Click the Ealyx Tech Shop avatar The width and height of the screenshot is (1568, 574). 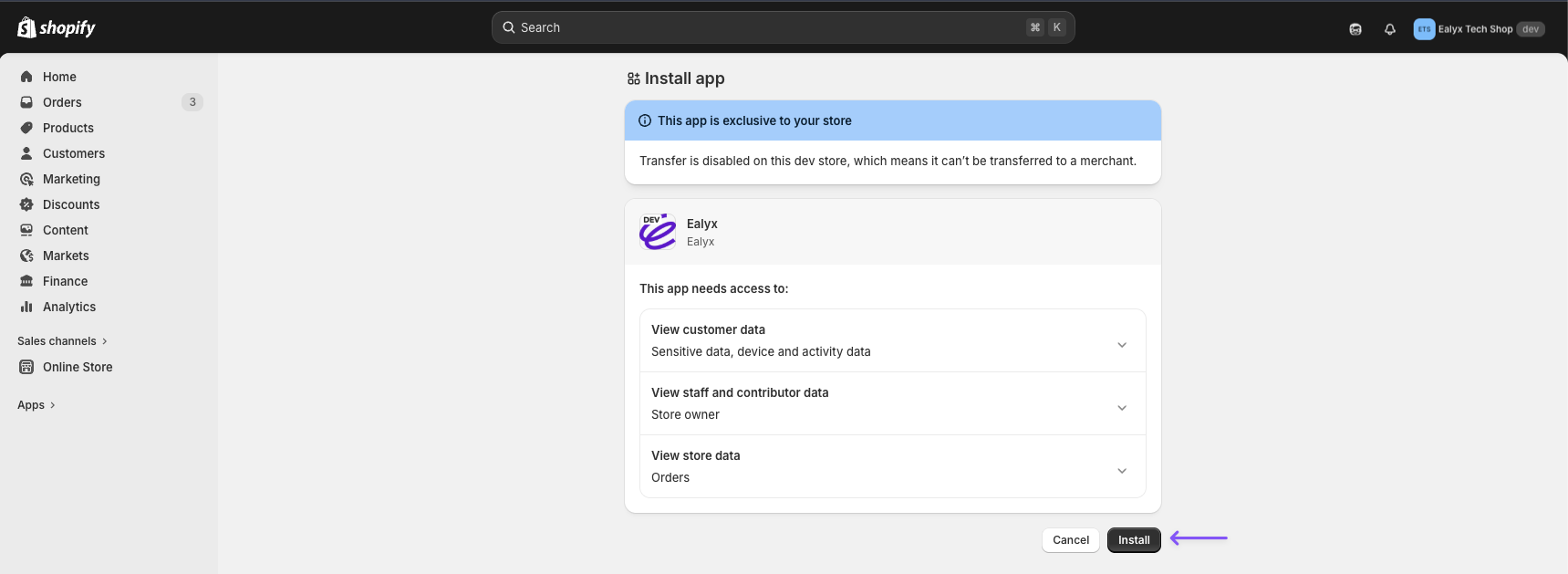[x=1424, y=29]
